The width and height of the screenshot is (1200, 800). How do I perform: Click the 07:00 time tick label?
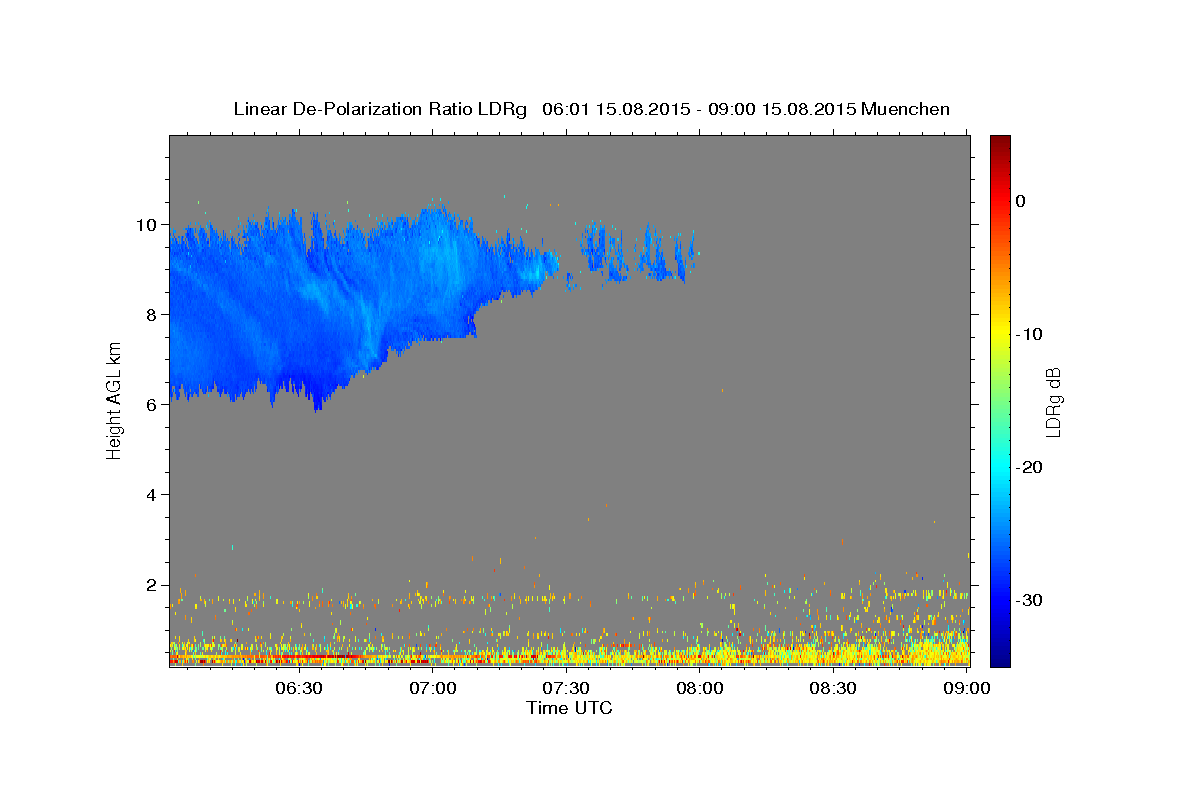433,689
